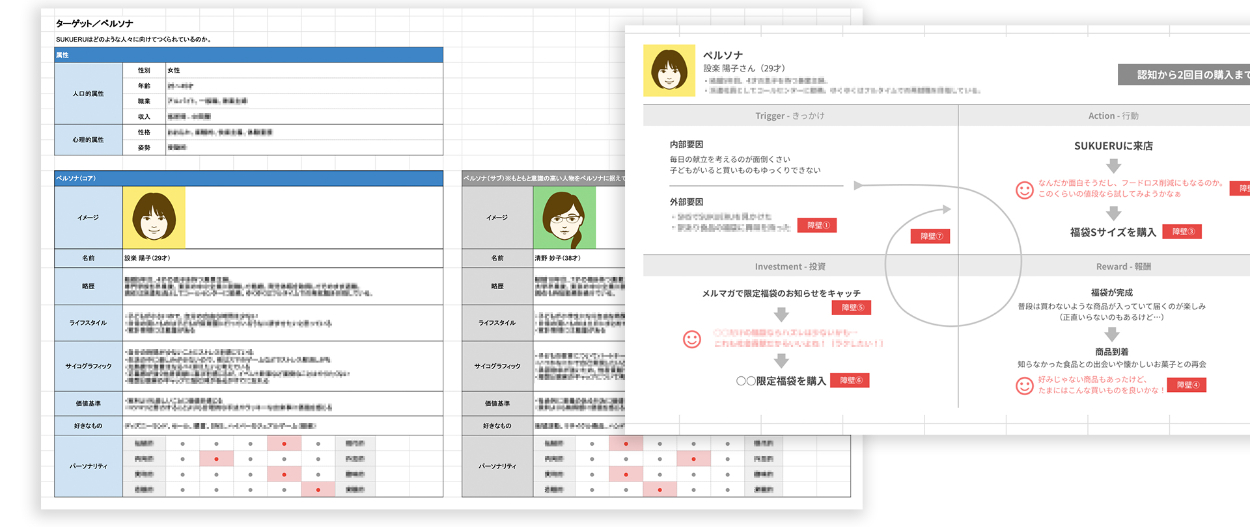Click the smiley face in the Action section
1250x527 pixels.
[1024, 189]
